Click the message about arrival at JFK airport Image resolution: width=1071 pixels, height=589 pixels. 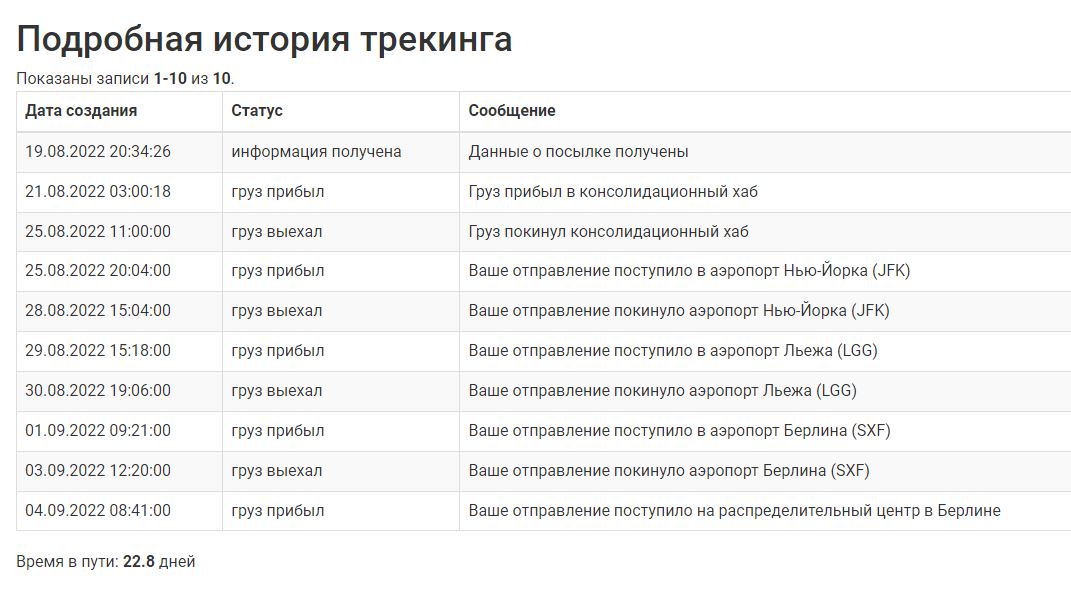689,271
